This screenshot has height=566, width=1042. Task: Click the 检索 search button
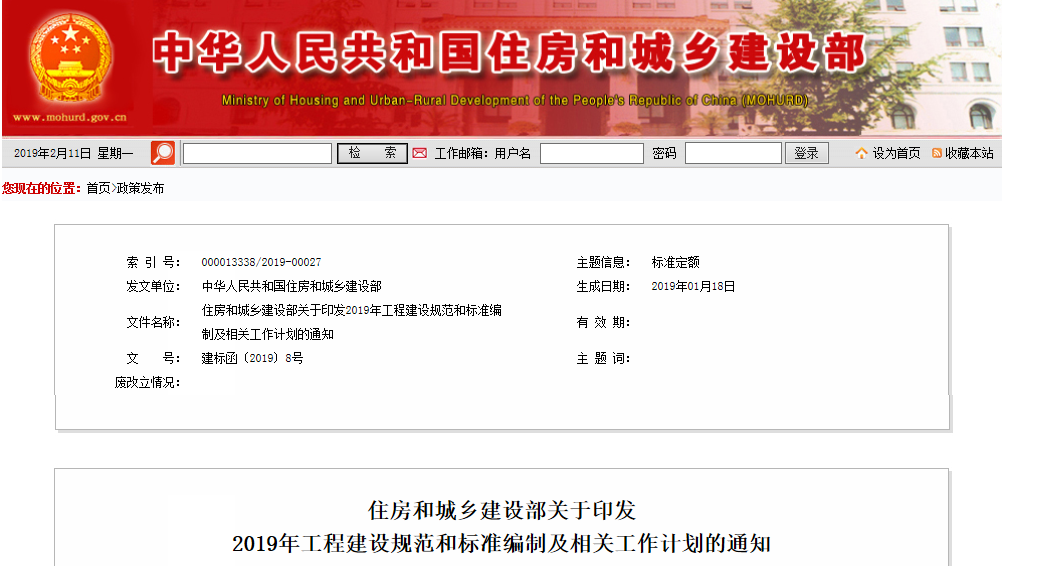point(372,153)
